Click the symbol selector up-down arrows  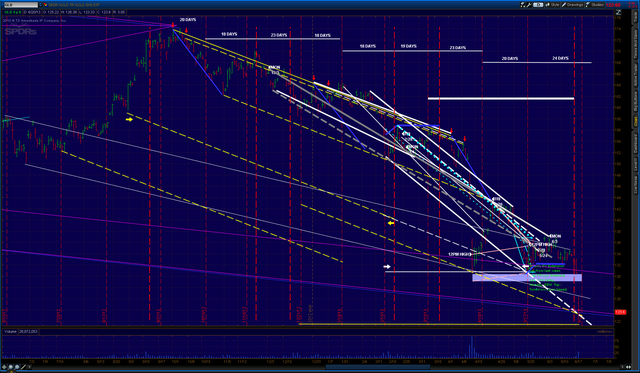tap(40, 5)
